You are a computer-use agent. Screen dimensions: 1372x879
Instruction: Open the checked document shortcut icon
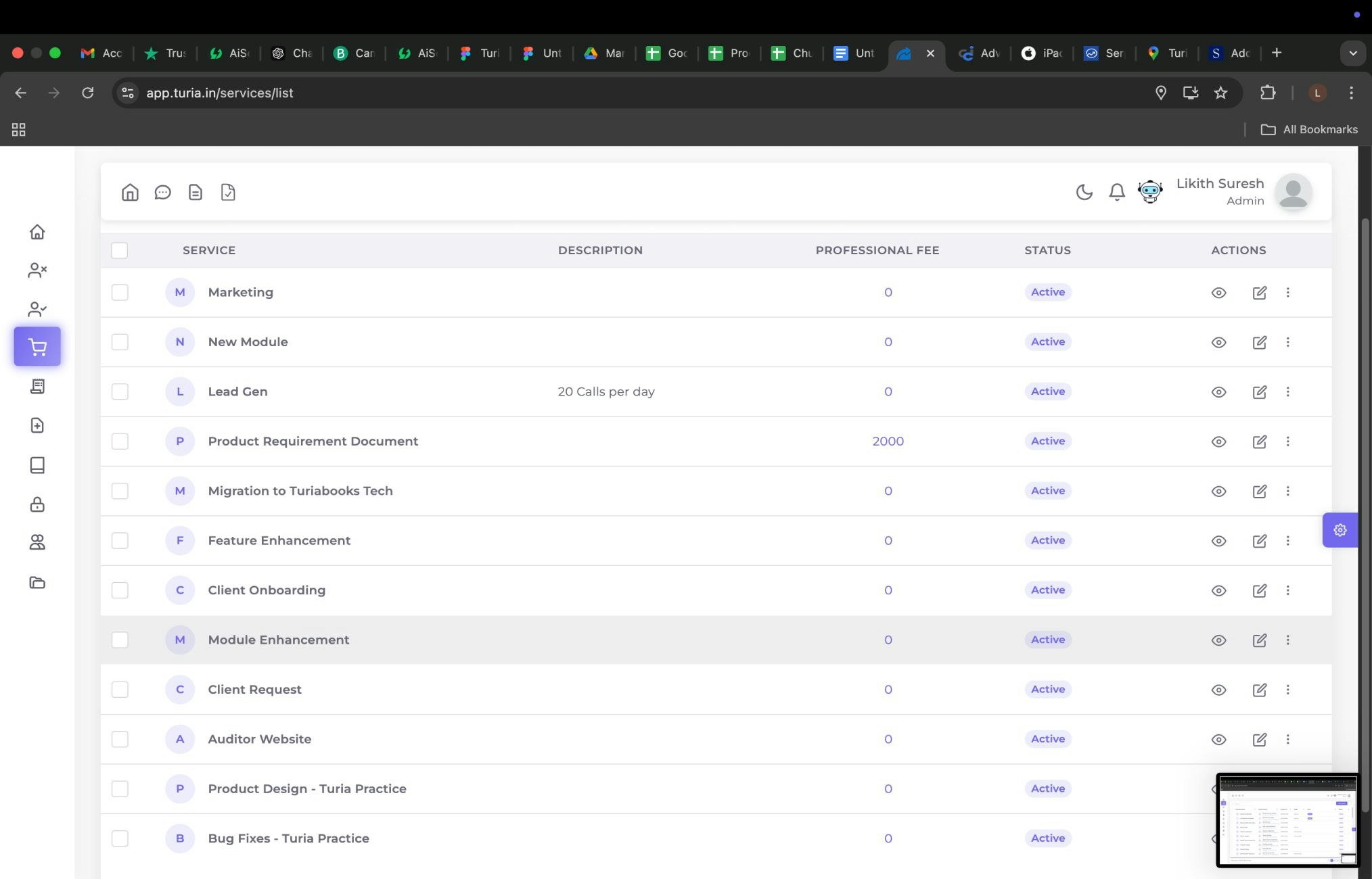(x=228, y=193)
